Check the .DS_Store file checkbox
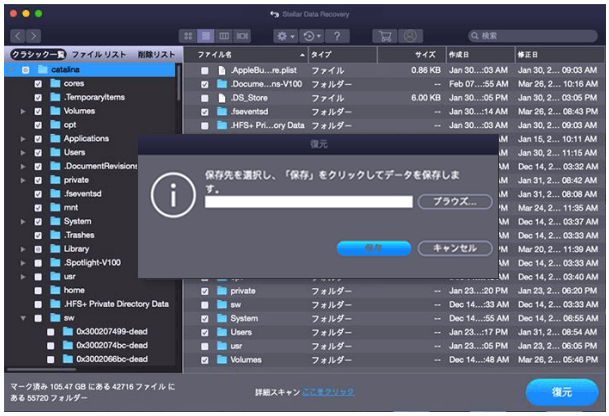 tap(205, 98)
